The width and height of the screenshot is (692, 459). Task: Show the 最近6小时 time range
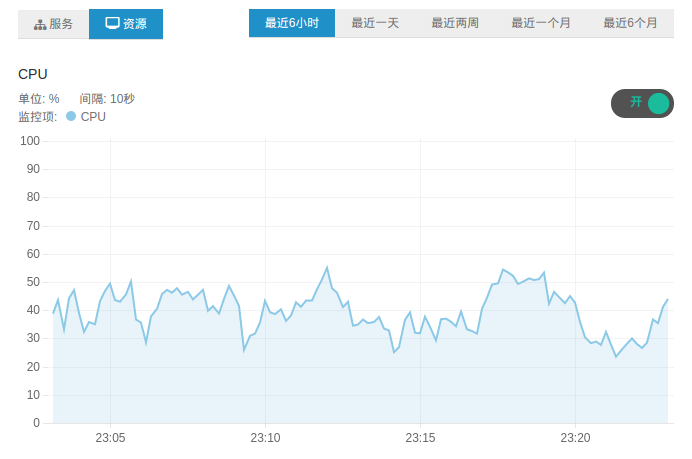pos(292,23)
